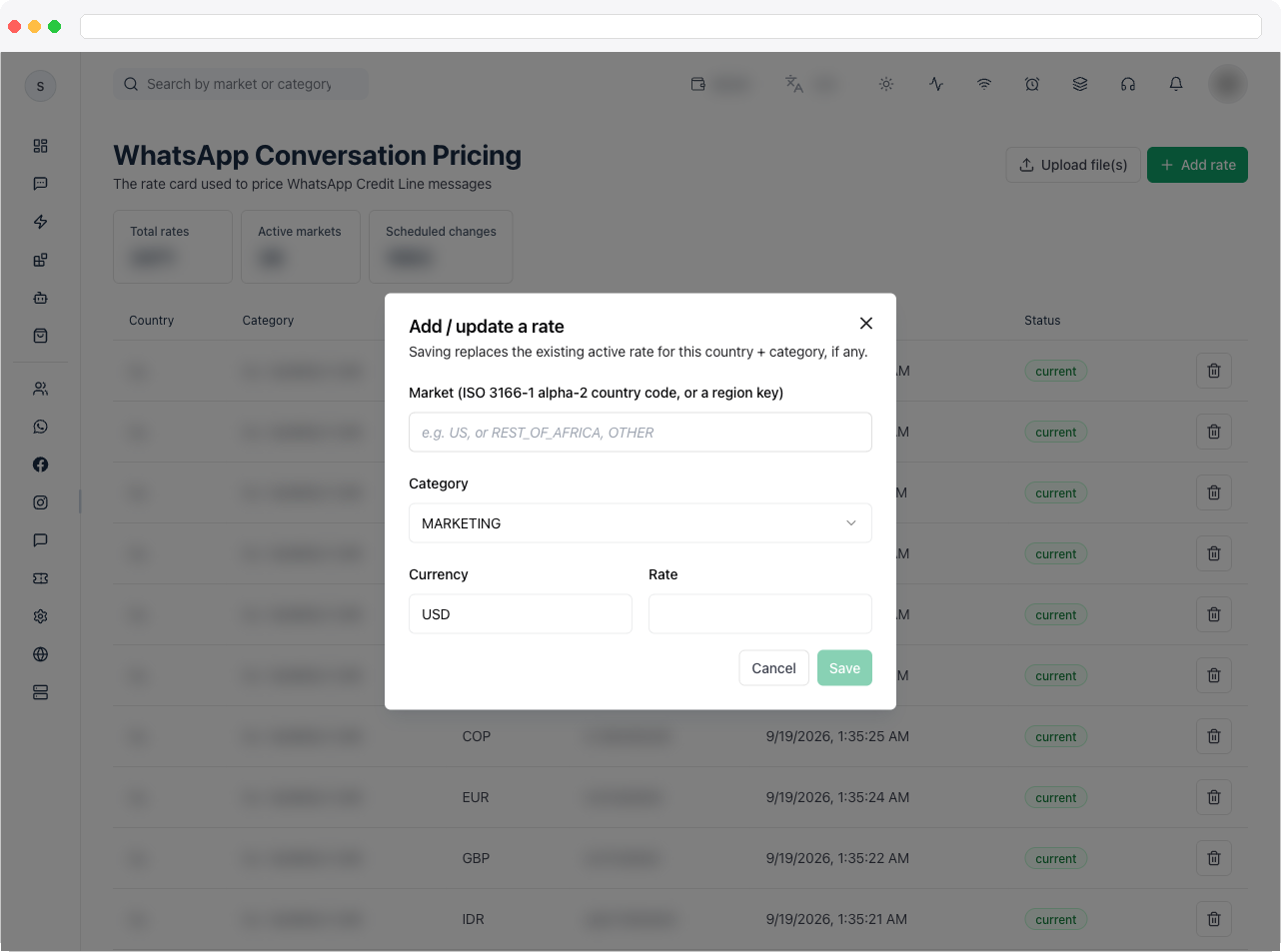
Task: Click the activity pulse icon in top bar
Action: (x=936, y=84)
